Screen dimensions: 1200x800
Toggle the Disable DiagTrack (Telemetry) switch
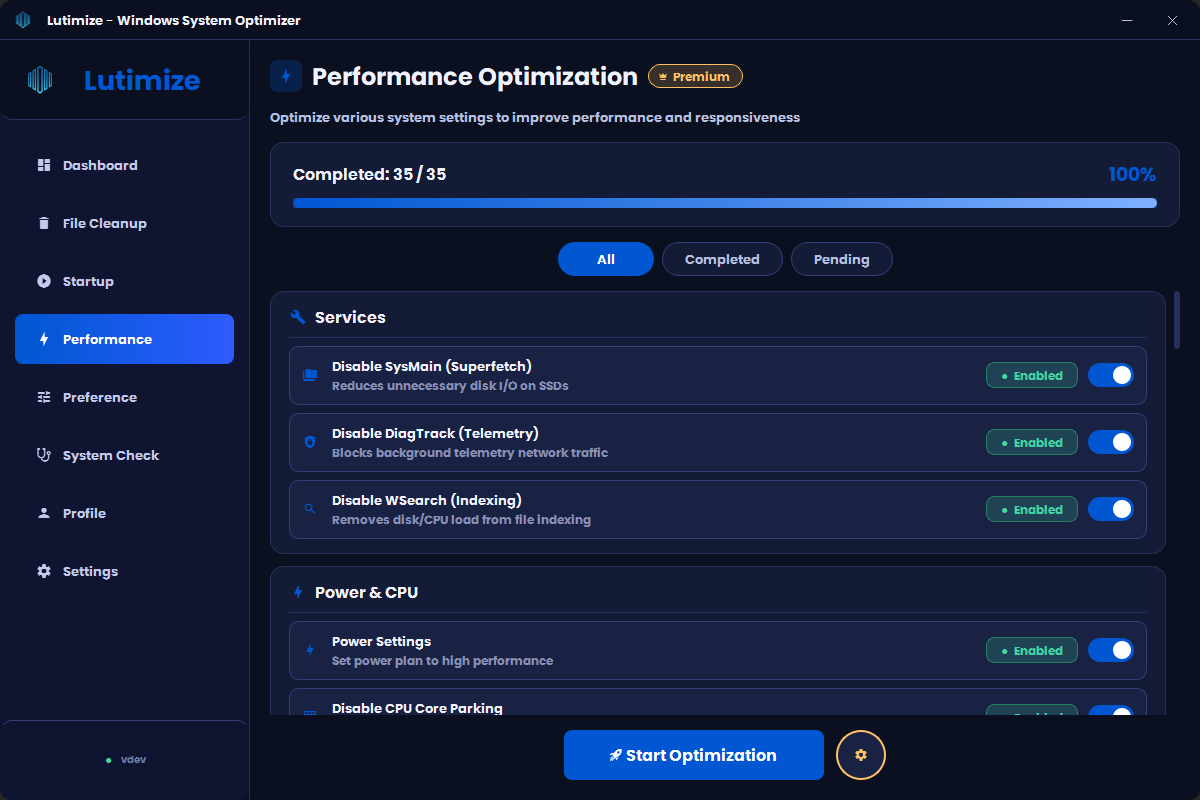click(x=1111, y=442)
